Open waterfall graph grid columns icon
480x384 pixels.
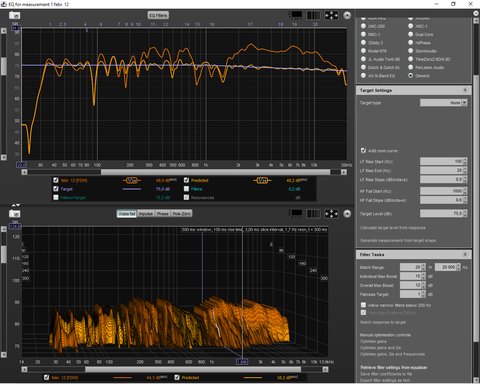click(313, 213)
